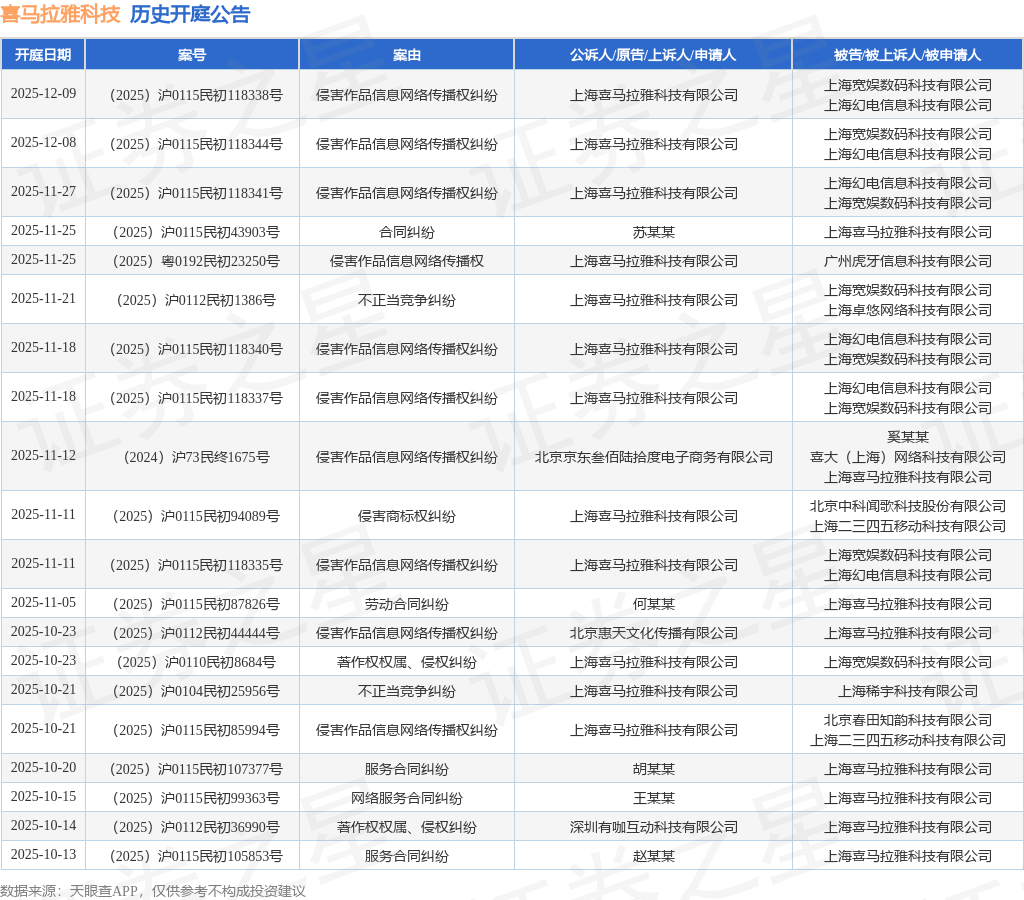Select date cell 2025-11-12
This screenshot has width=1024, height=900.
(x=43, y=455)
